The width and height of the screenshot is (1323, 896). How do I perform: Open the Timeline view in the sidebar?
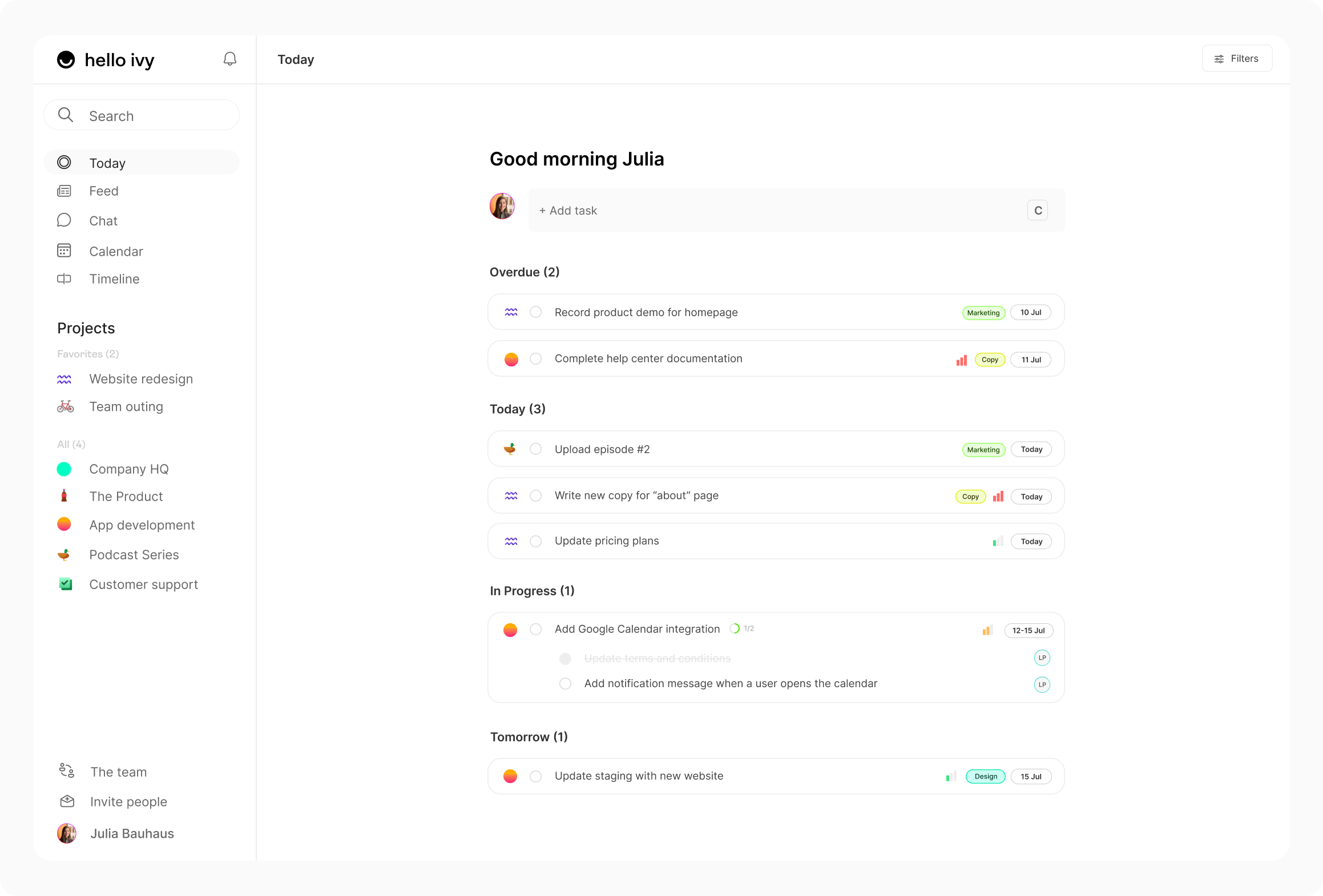pos(114,279)
